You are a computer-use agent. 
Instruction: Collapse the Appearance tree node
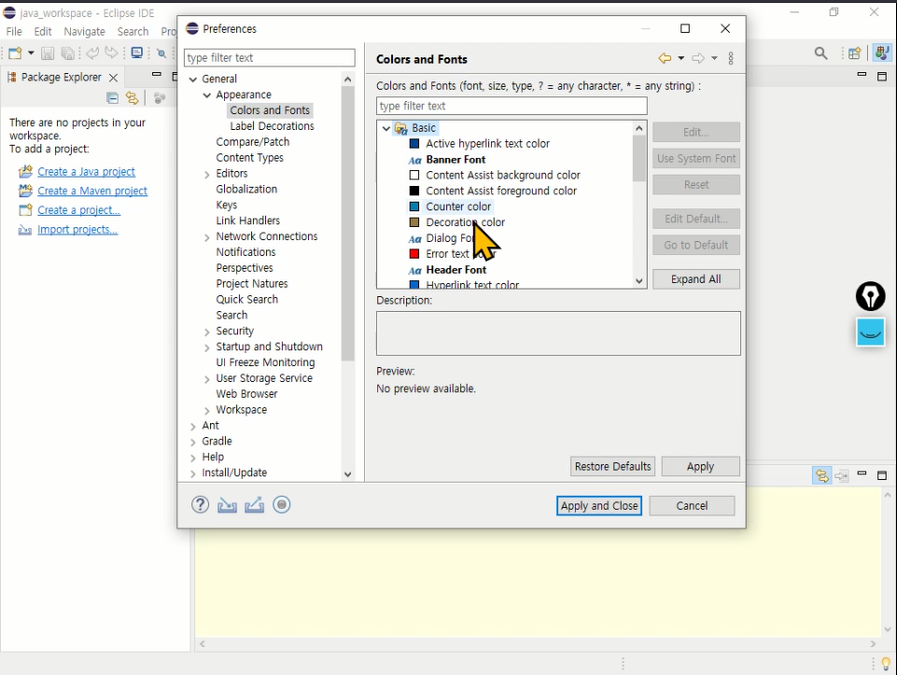(x=207, y=95)
